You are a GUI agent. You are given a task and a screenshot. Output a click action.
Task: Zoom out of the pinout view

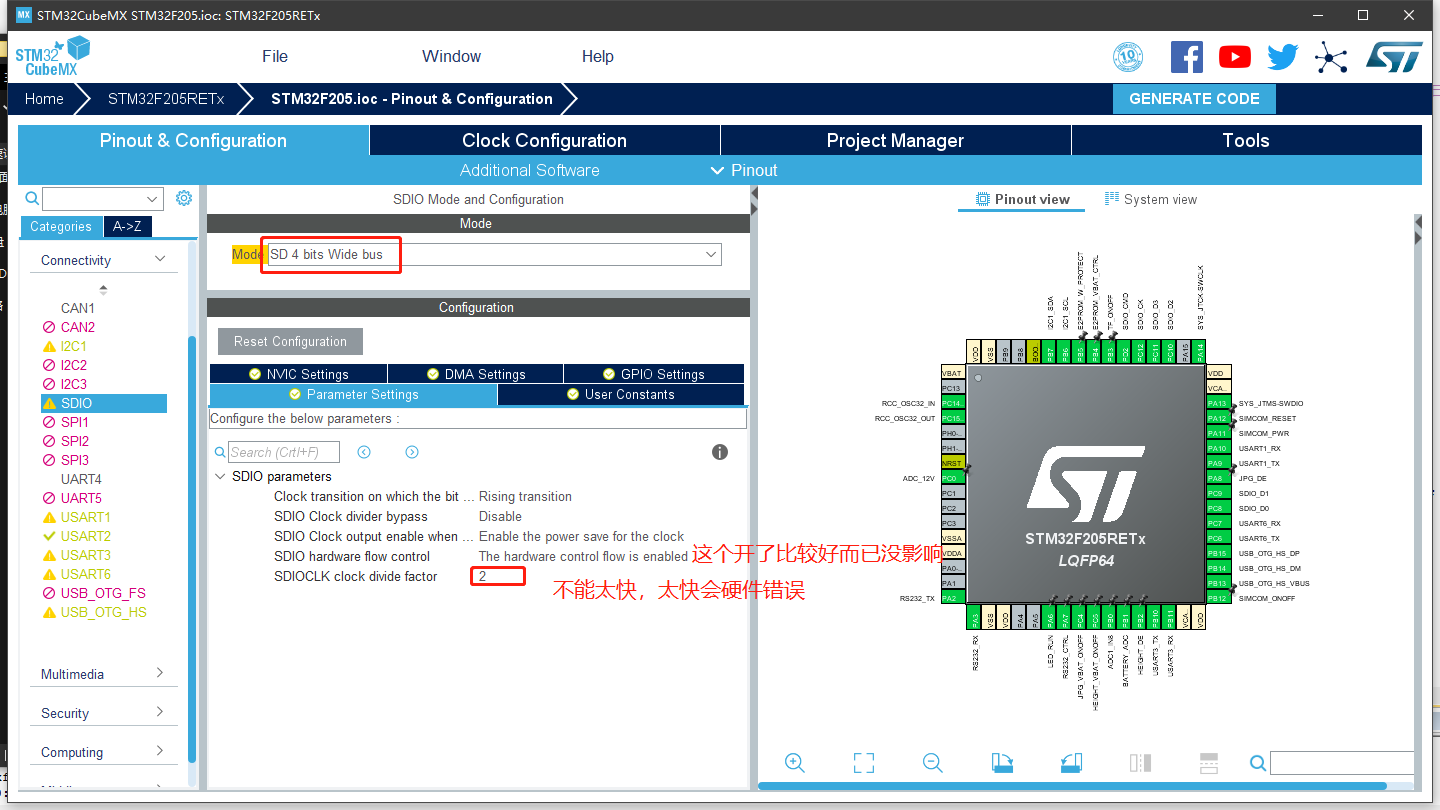[932, 762]
